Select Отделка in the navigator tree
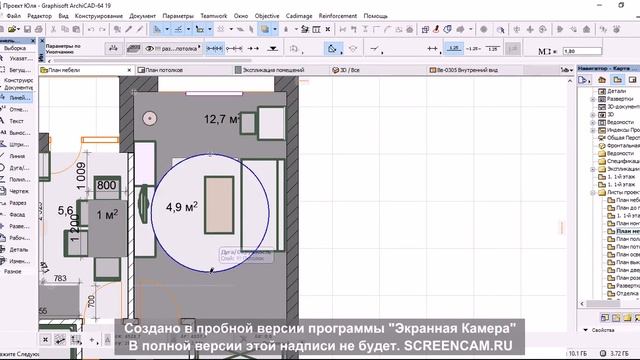The image size is (640, 360). click(x=627, y=293)
